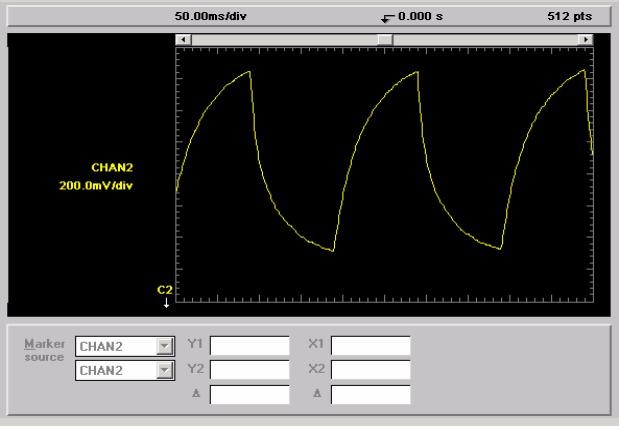Click the Y delta triangle symbol

(x=195, y=394)
